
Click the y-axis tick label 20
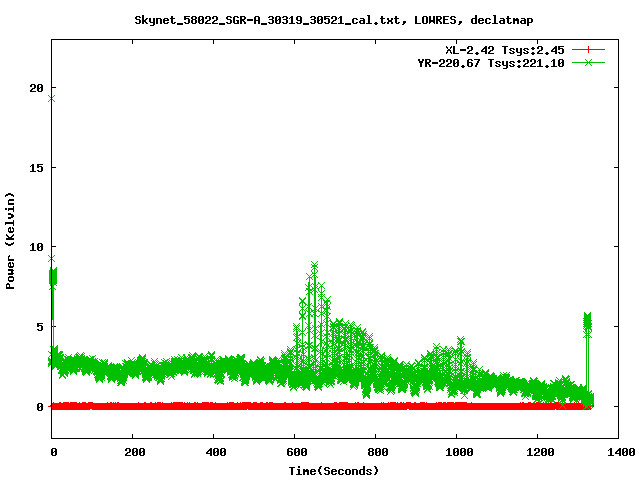click(x=36, y=88)
